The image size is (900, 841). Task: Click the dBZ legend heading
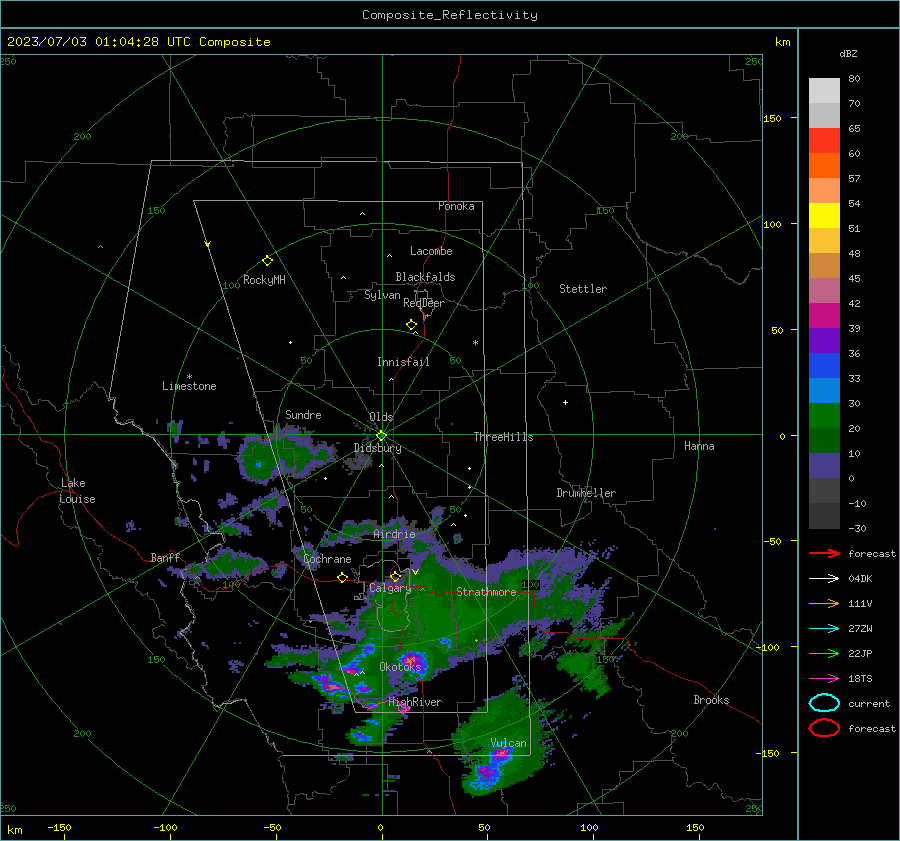coord(848,53)
